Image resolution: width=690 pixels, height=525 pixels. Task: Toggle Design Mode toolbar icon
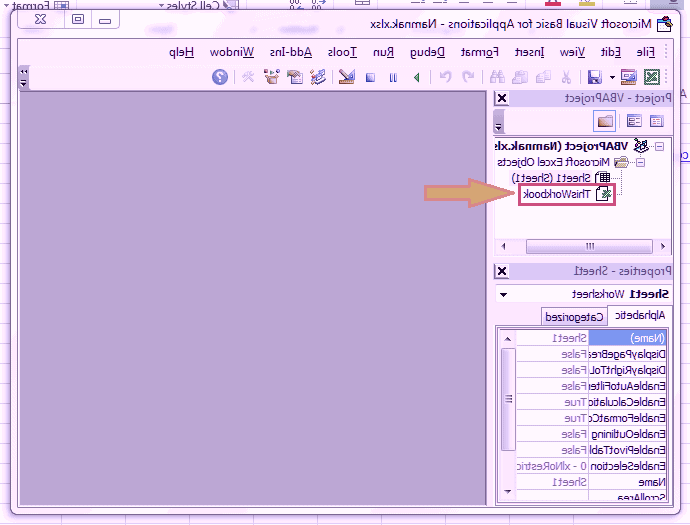pos(345,77)
